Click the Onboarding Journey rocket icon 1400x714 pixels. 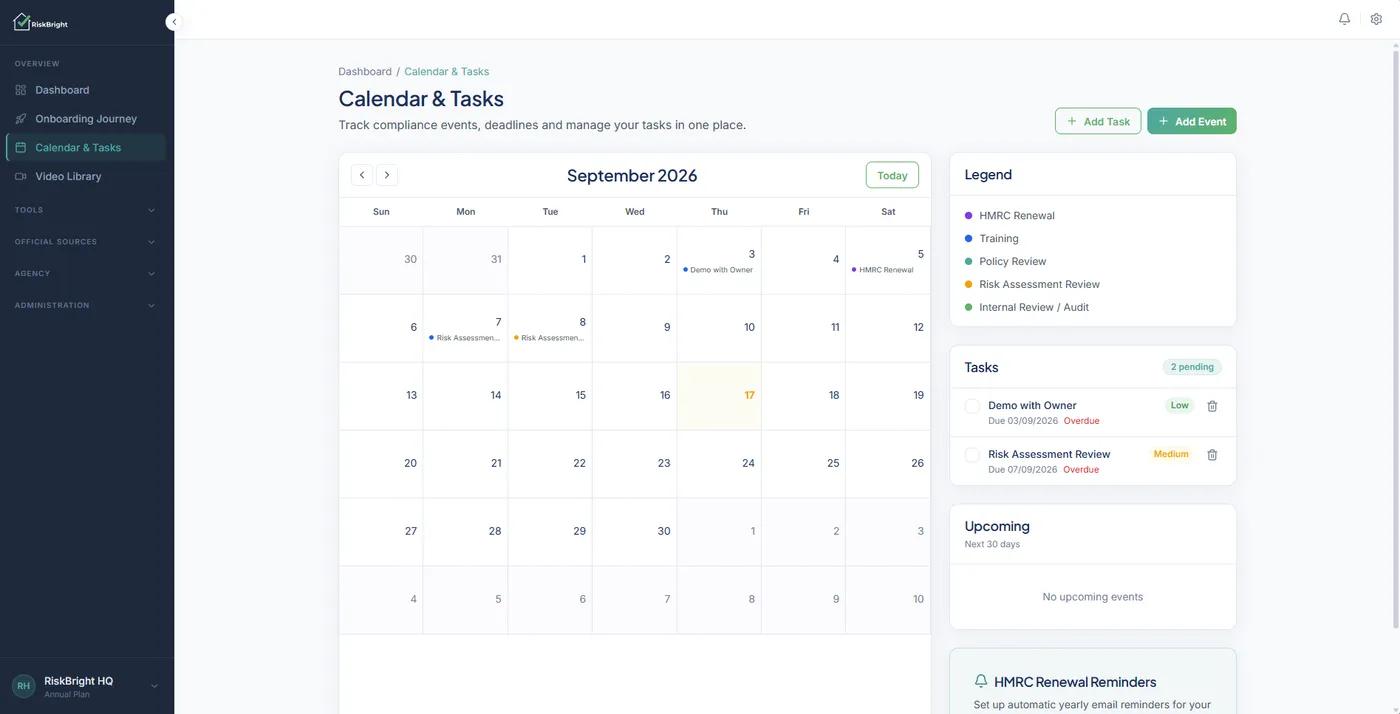coord(21,119)
